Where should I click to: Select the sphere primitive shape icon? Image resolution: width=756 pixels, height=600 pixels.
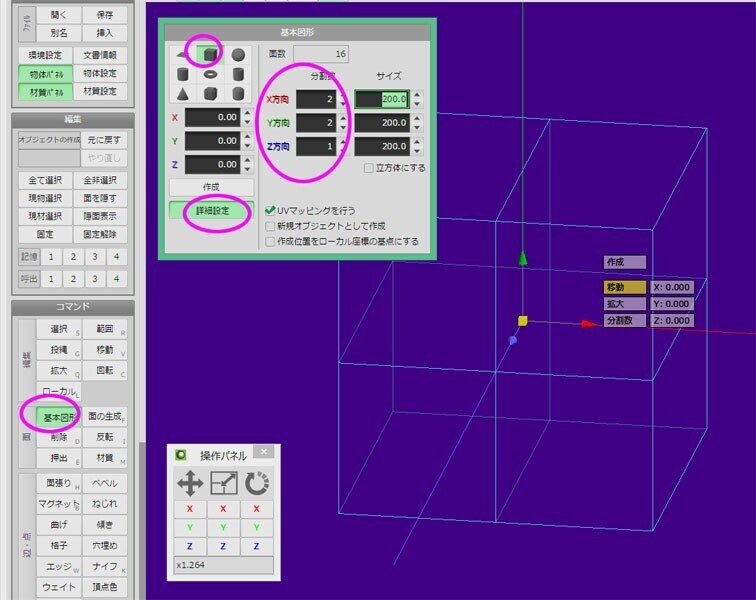[238, 55]
